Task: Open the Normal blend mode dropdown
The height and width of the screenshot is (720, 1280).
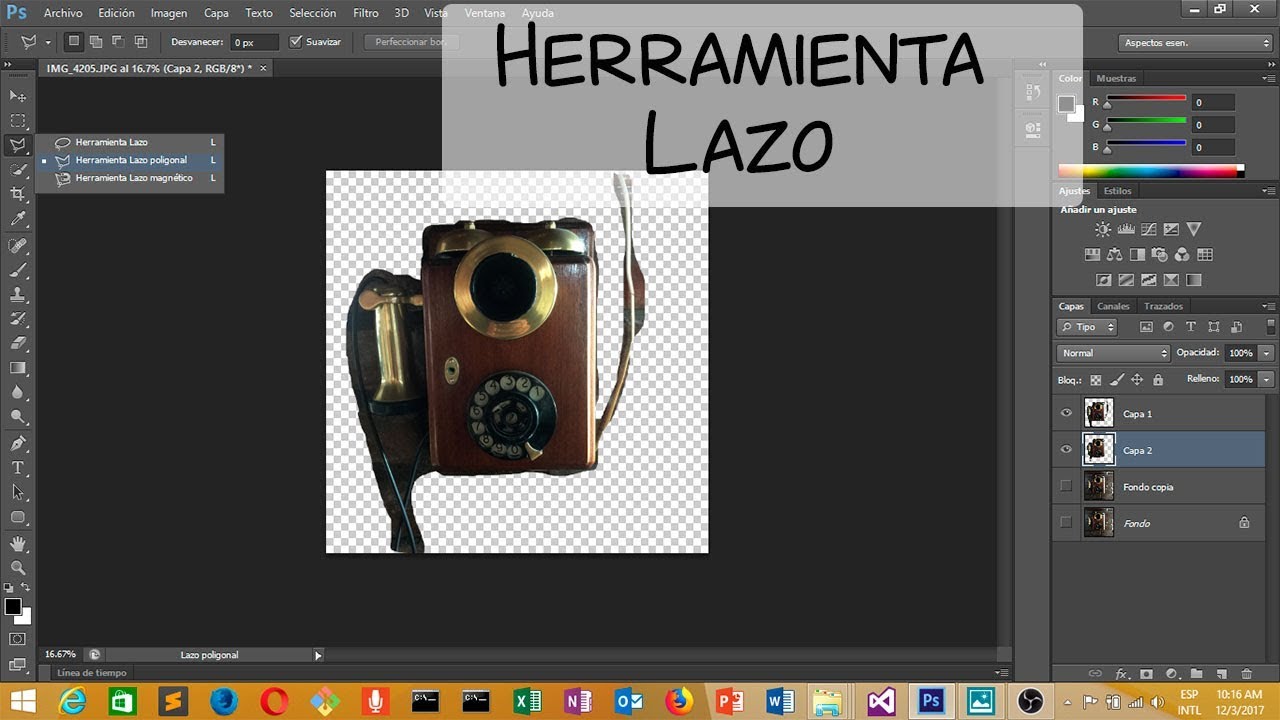Action: click(1113, 353)
